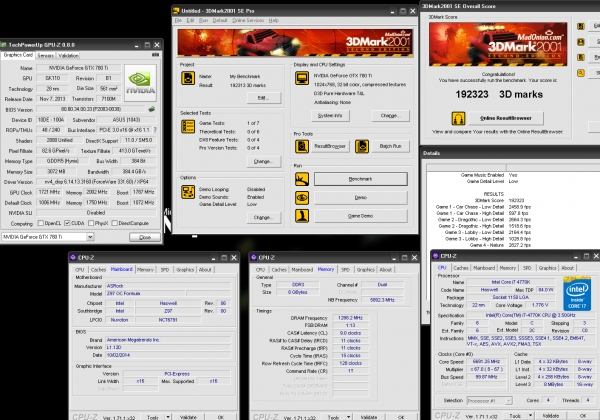Toggle the DirectCompute checkbox

pyautogui.click(x=114, y=223)
